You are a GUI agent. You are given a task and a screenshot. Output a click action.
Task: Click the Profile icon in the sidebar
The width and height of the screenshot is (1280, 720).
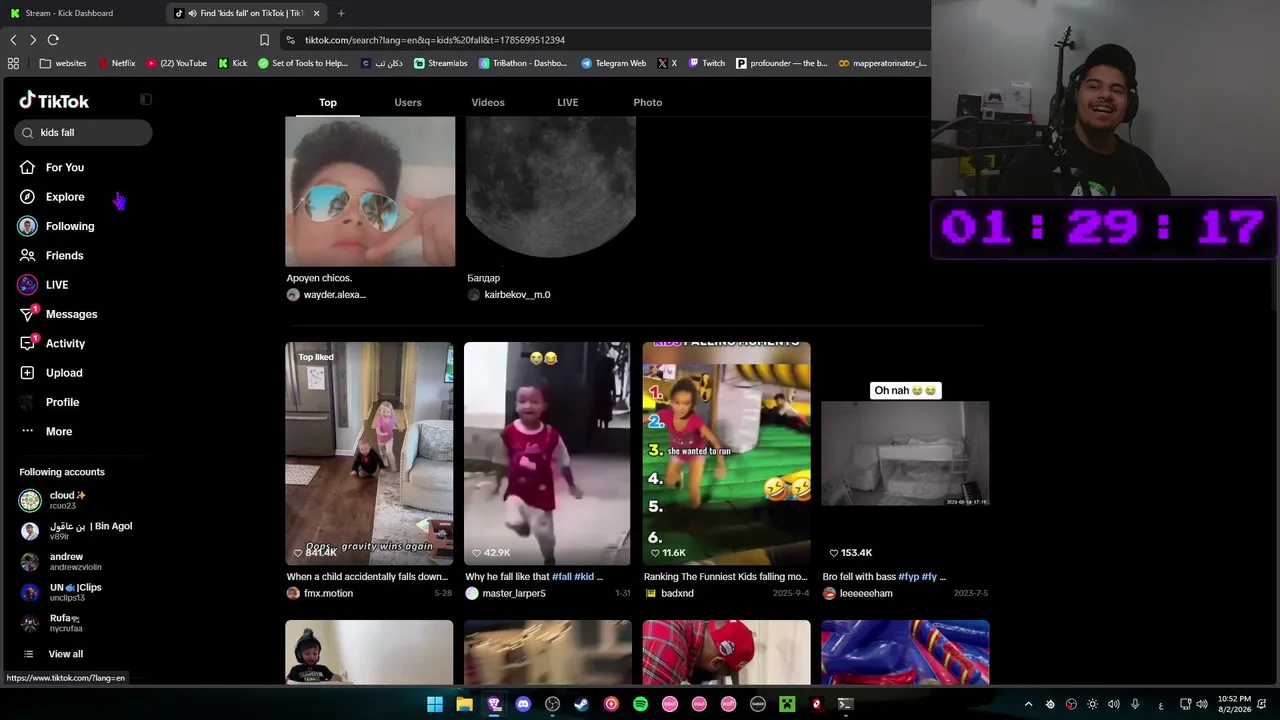(27, 402)
